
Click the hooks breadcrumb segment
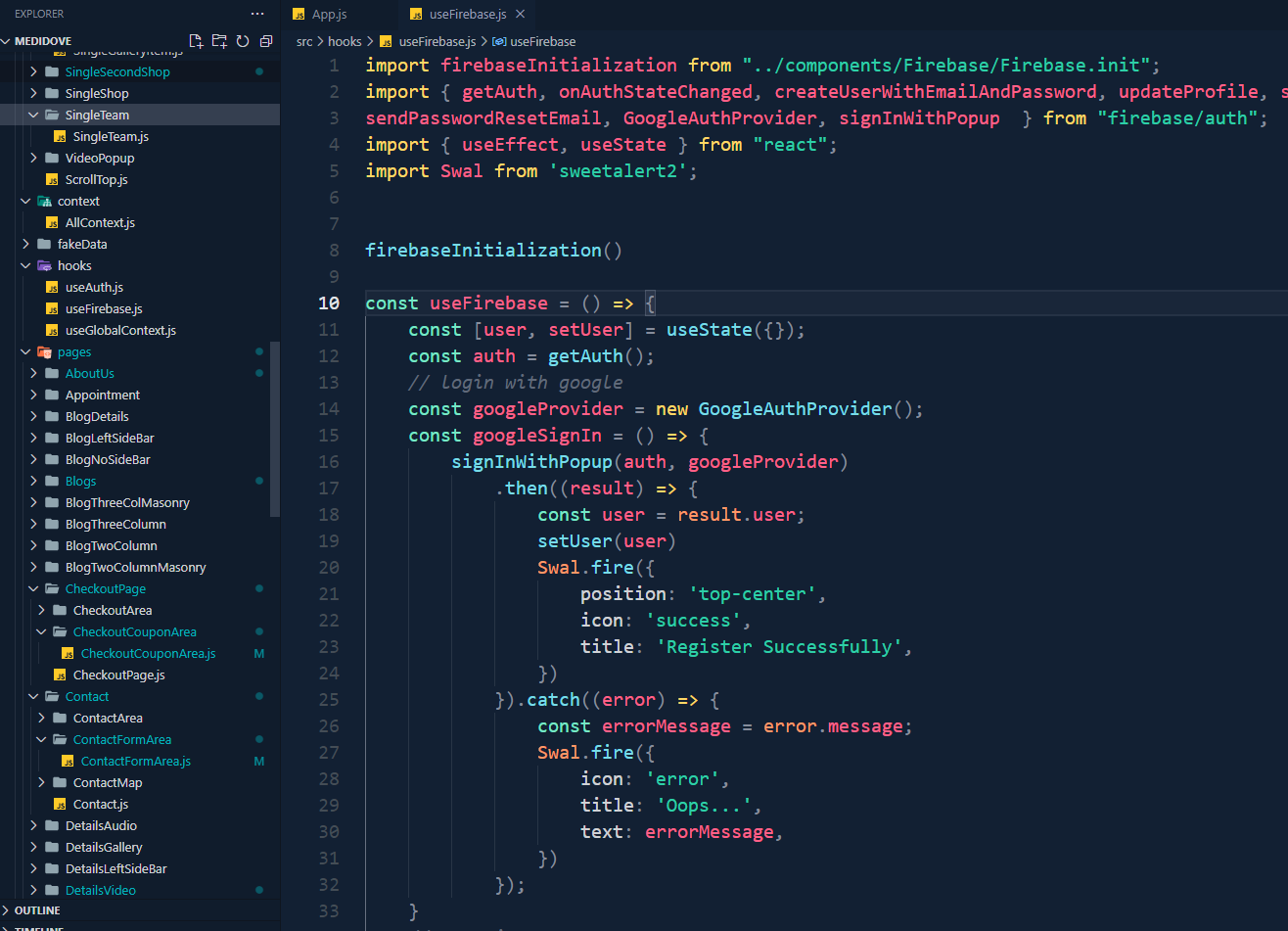(345, 41)
